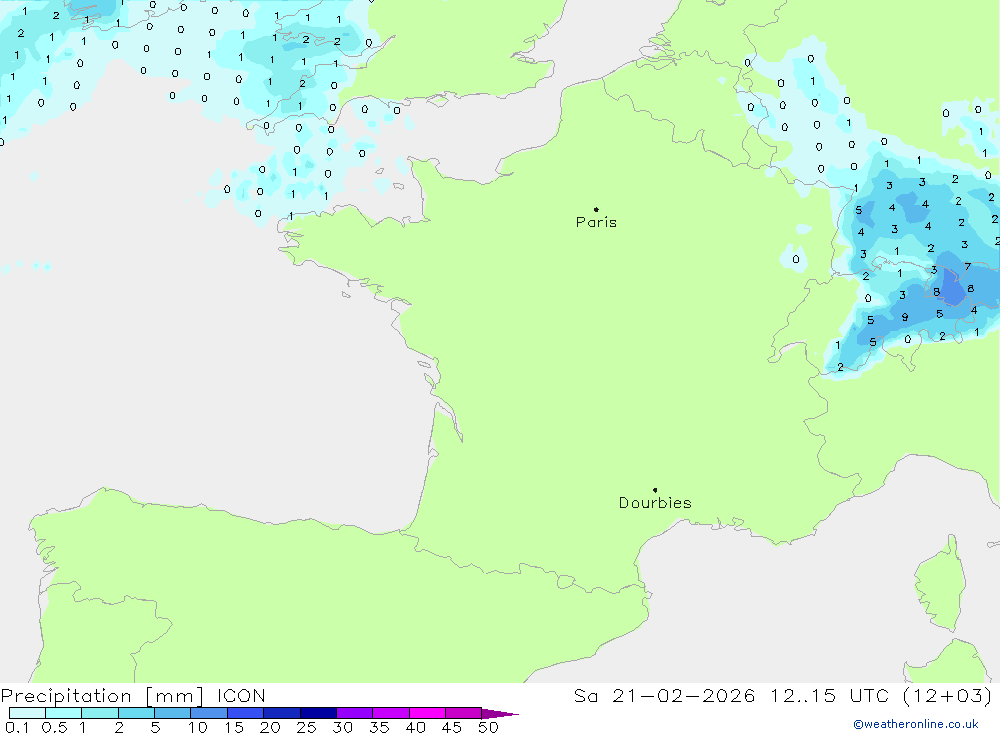
Task: Click the 40–45 mm magenta legend swatch
Action: (427, 713)
